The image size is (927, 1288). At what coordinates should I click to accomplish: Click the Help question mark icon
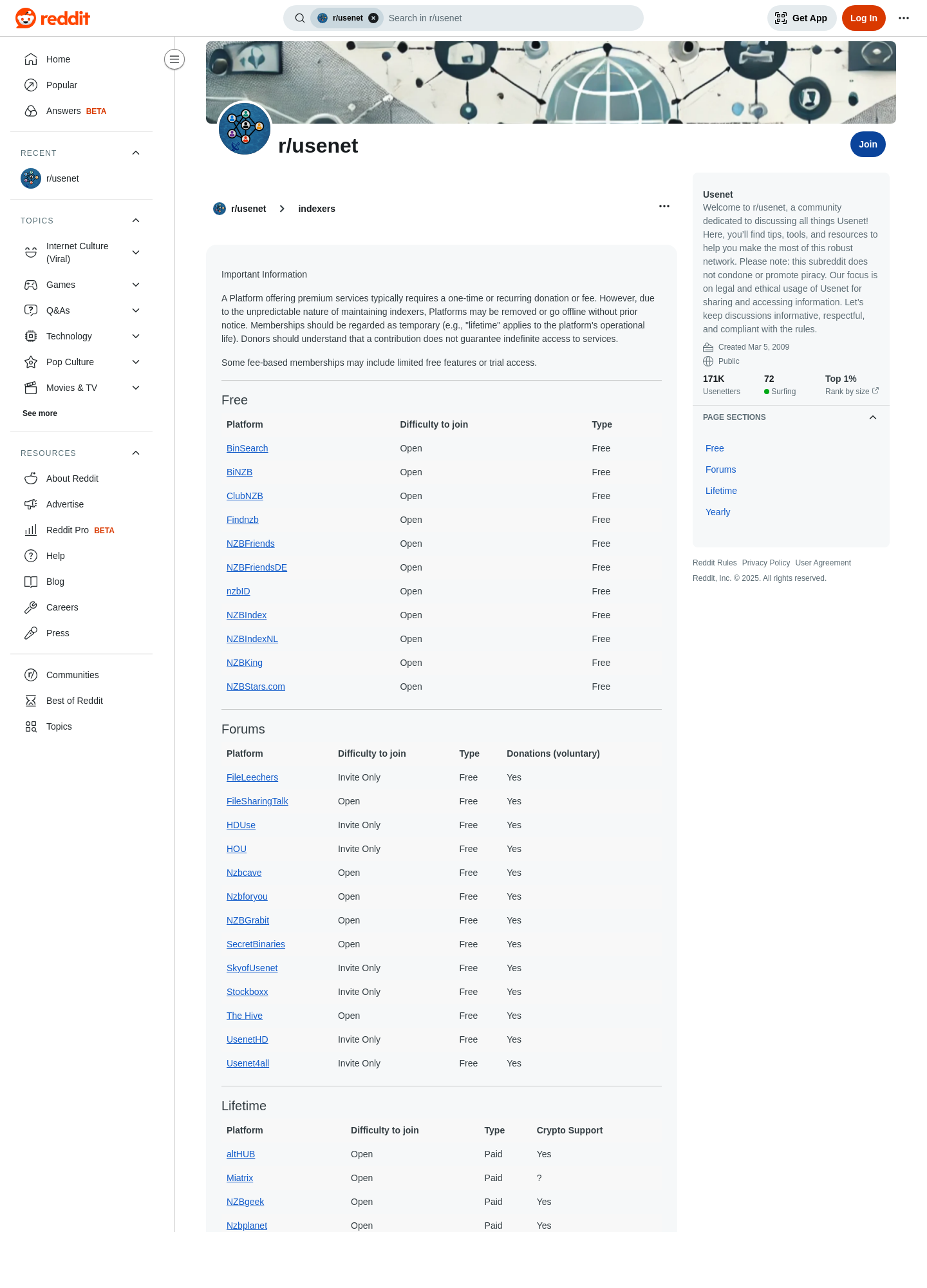pyautogui.click(x=31, y=556)
